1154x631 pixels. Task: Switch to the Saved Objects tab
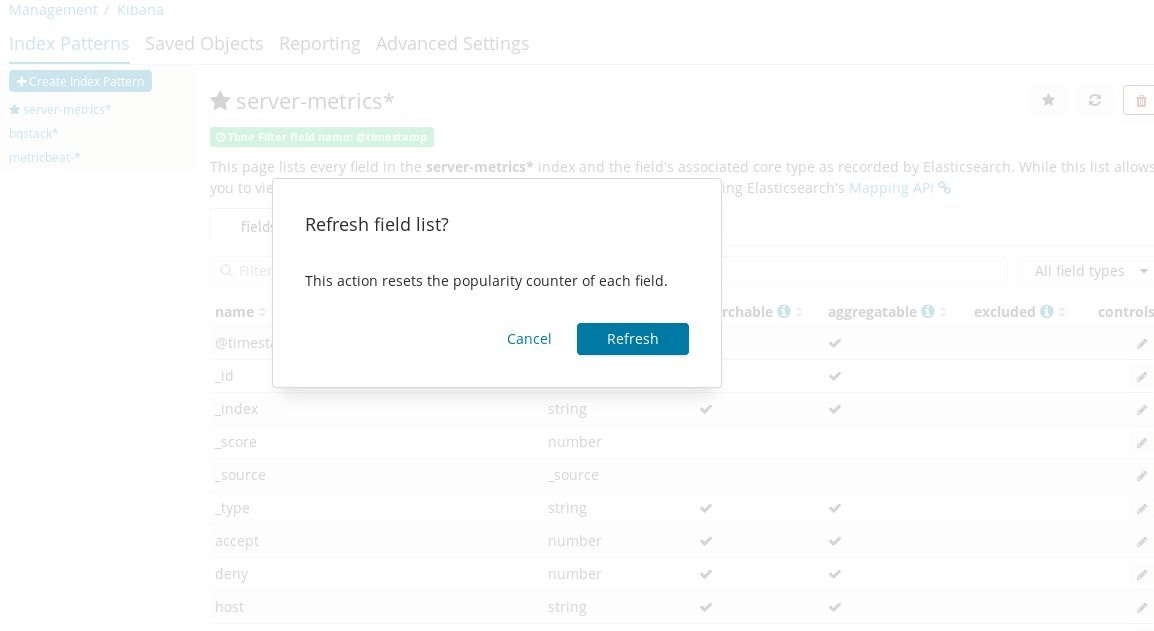pyautogui.click(x=204, y=44)
